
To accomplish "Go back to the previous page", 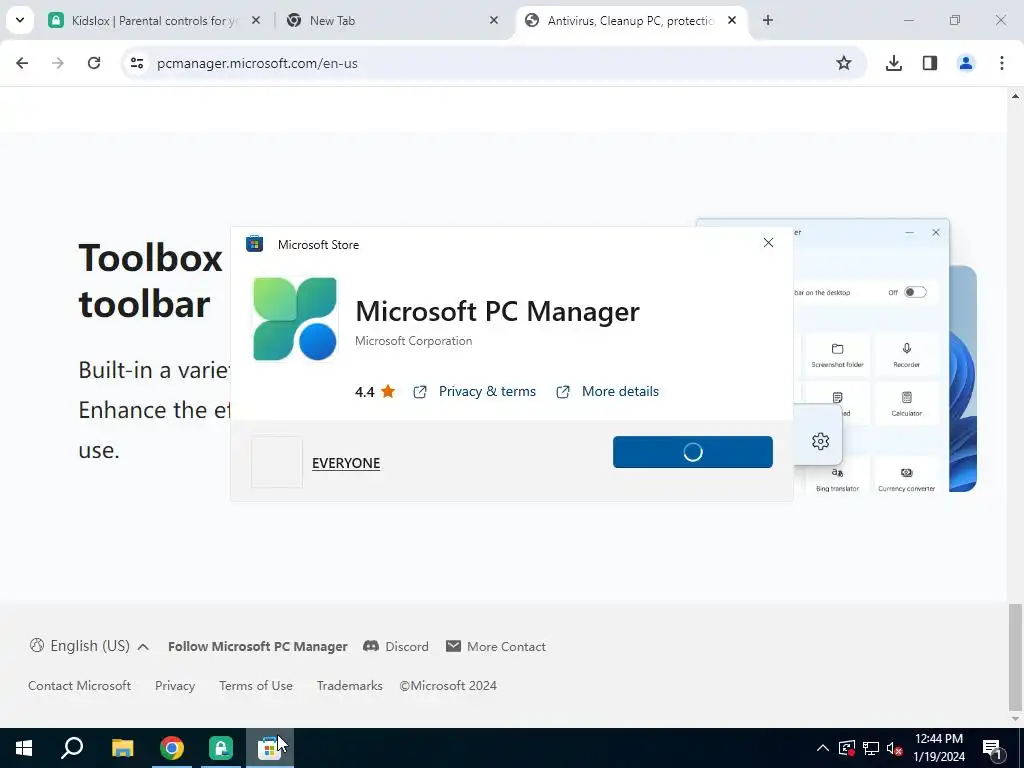I will click(x=22, y=63).
